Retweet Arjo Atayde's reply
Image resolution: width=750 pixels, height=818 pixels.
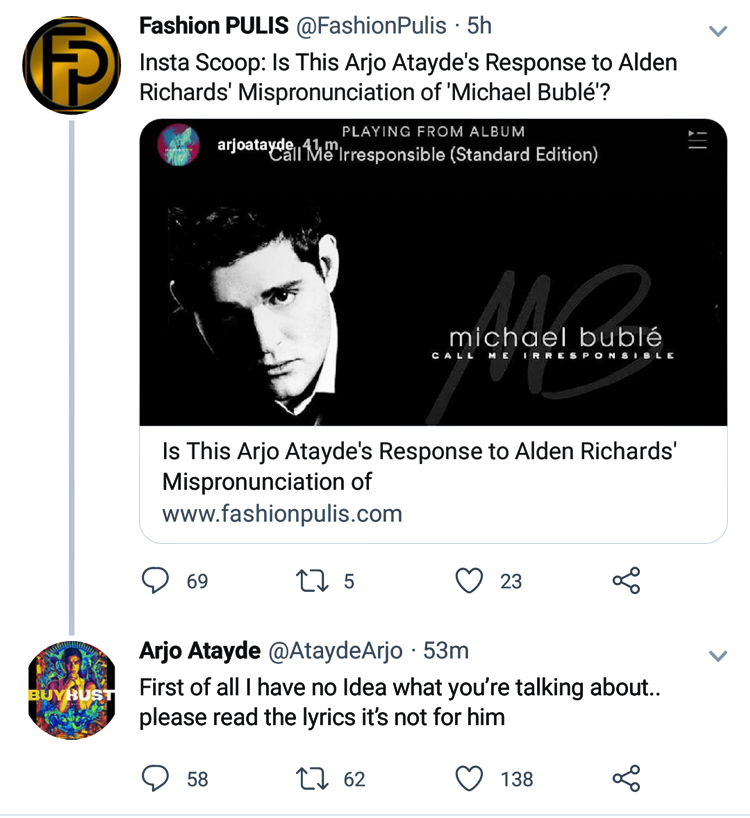pos(314,778)
